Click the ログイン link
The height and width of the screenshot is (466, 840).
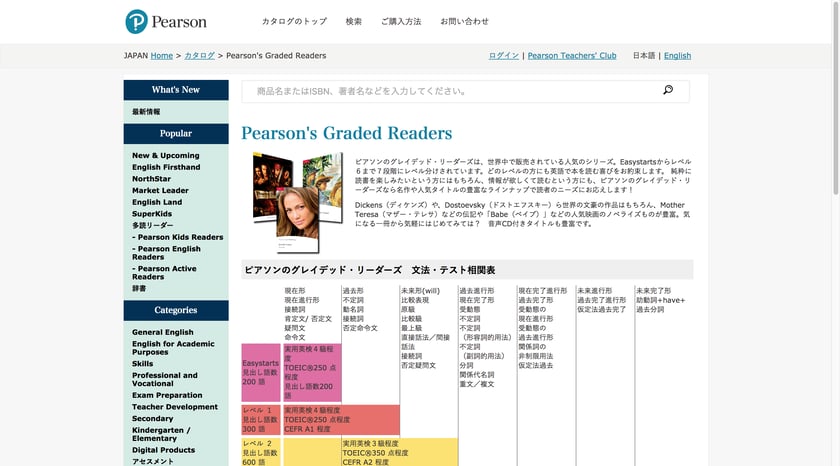tap(504, 56)
